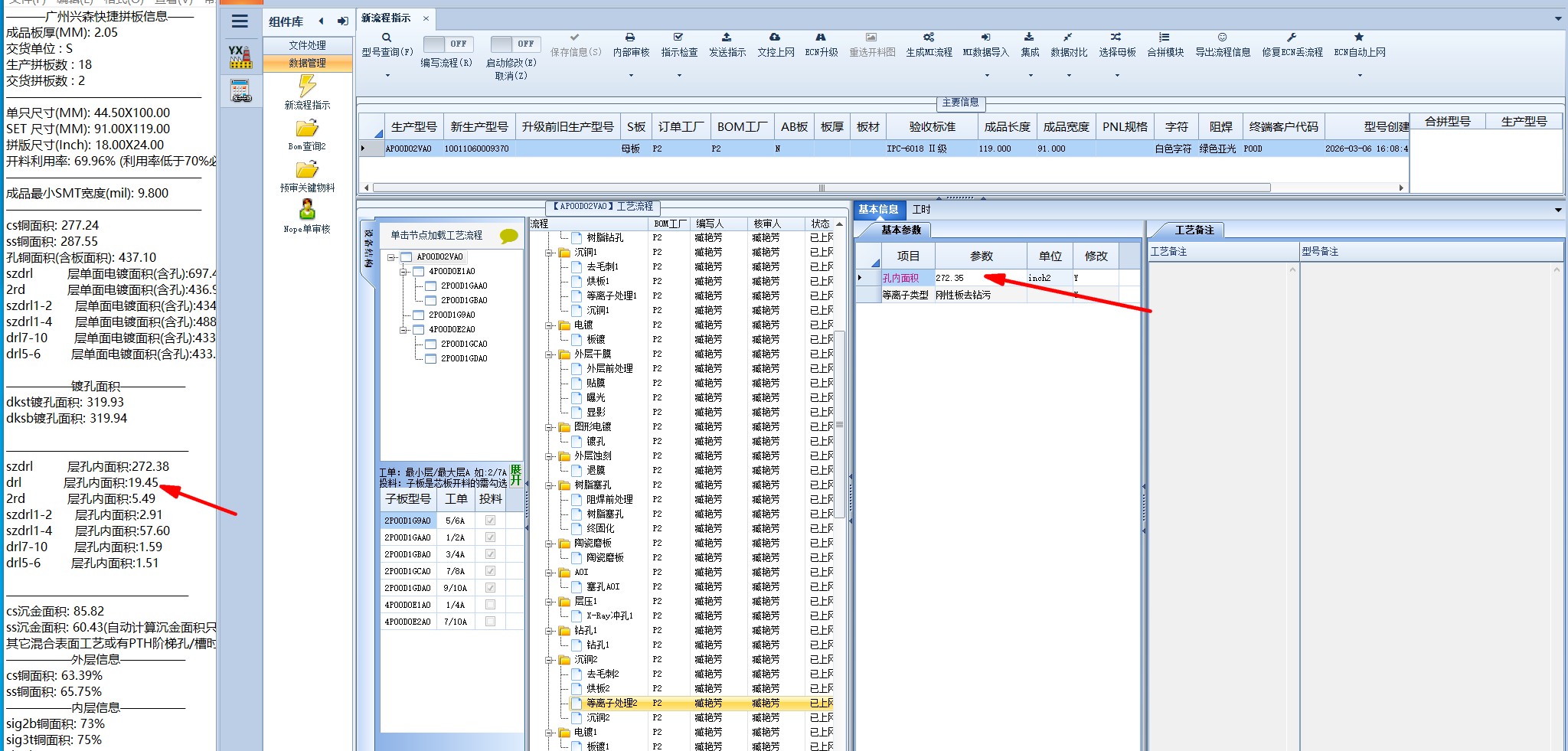Click the 型号查询(F) magnifier icon

387,38
